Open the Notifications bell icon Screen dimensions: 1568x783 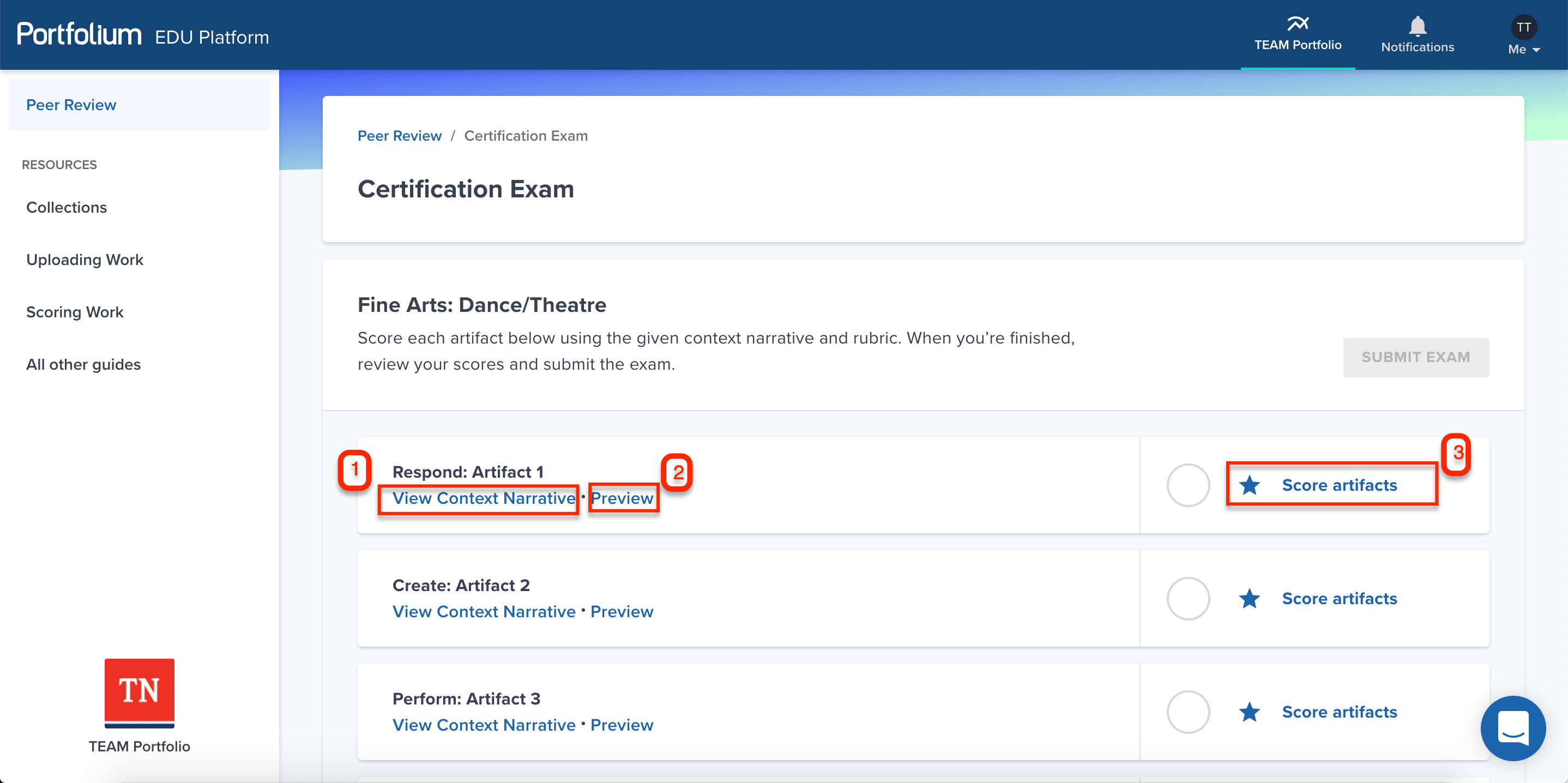click(x=1417, y=26)
